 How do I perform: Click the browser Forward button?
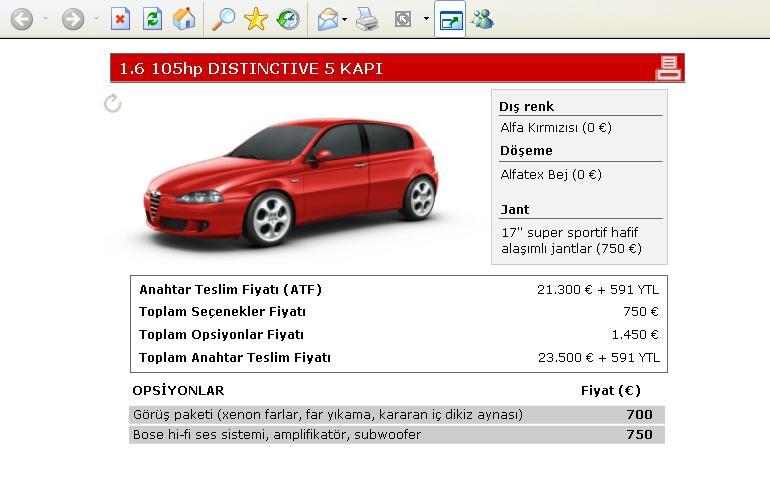(73, 19)
